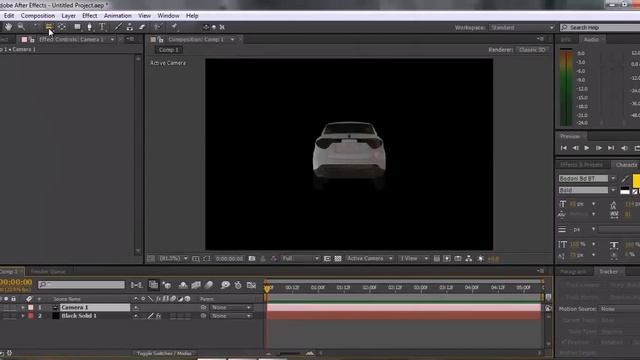Expand Black Solid 1 layer properties
640x360 pixels.
point(23,316)
